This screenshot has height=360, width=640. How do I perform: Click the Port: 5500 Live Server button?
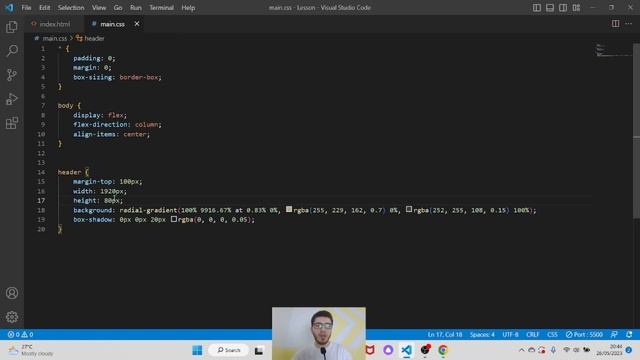[584, 334]
